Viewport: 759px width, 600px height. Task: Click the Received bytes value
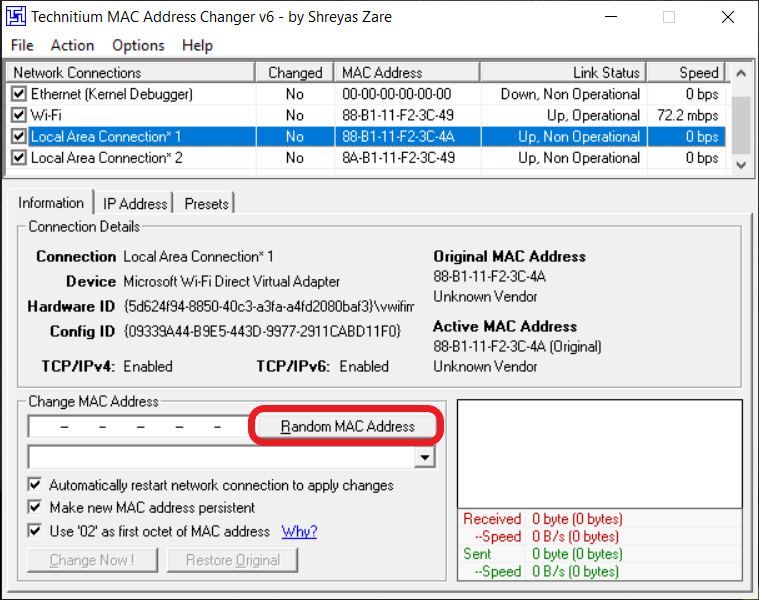(x=577, y=519)
